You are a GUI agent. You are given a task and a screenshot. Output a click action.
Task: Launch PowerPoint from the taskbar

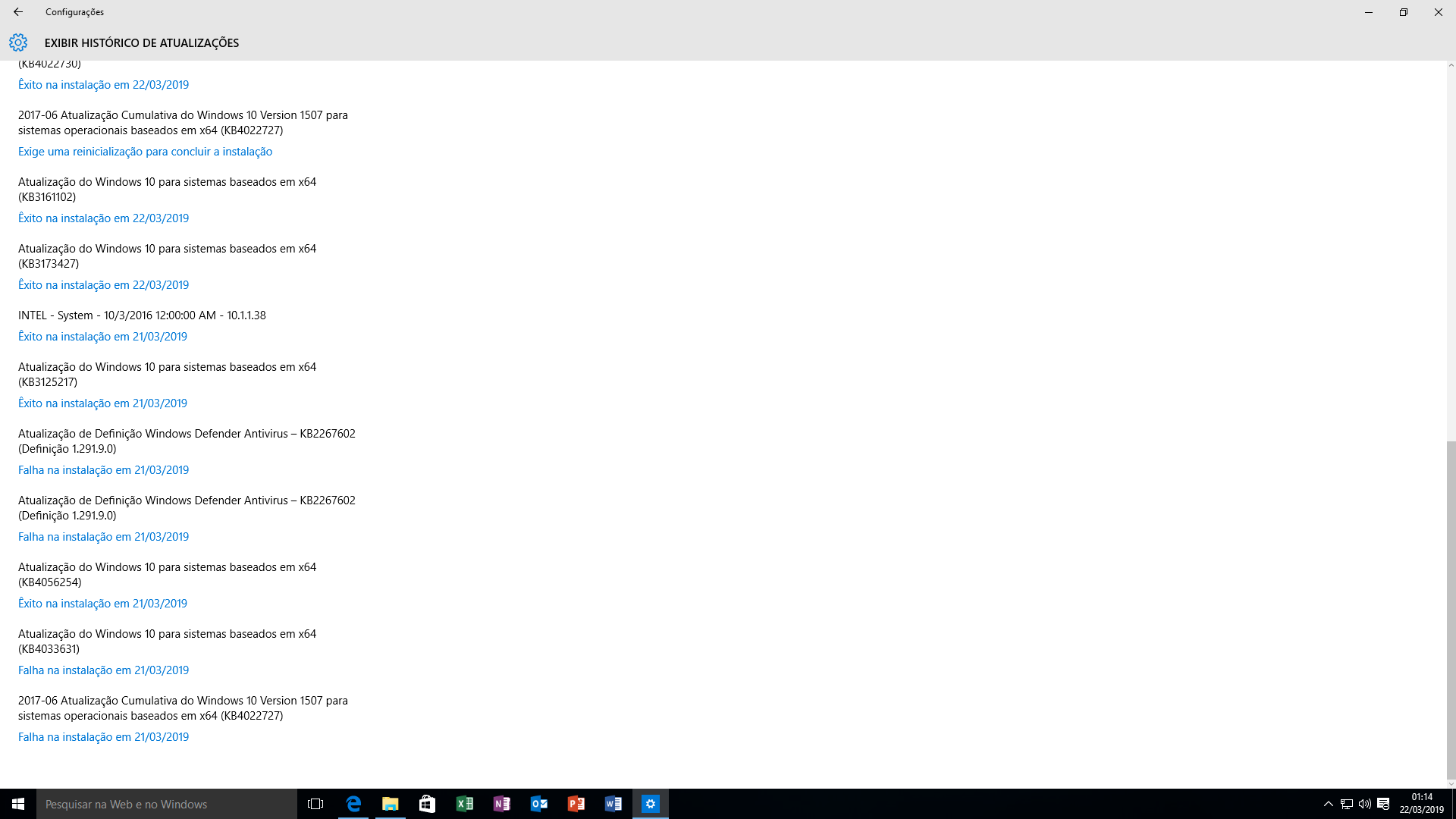point(576,804)
